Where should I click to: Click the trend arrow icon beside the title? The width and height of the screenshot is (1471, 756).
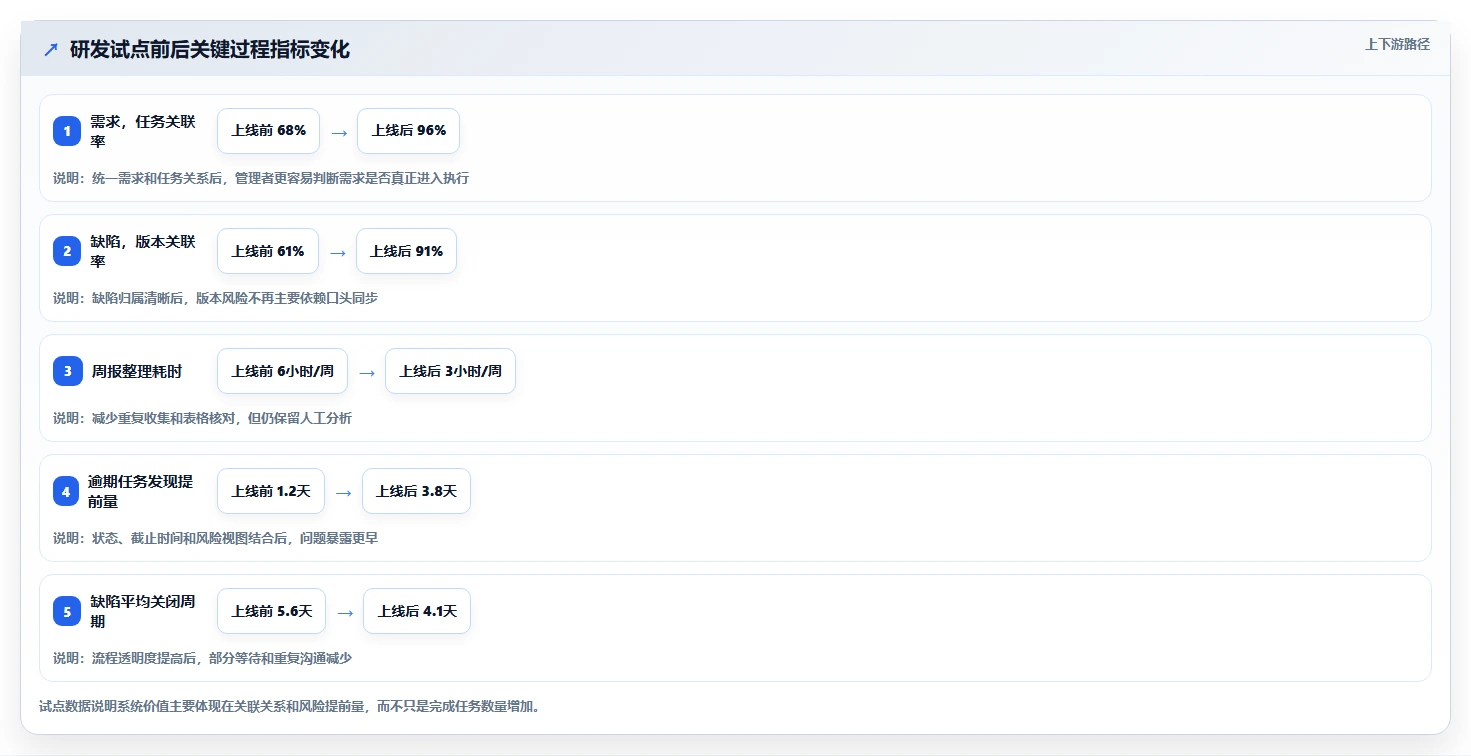tap(51, 50)
